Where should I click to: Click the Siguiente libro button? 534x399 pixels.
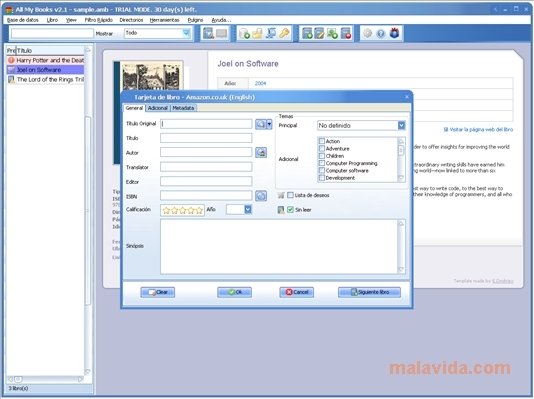tap(369, 292)
